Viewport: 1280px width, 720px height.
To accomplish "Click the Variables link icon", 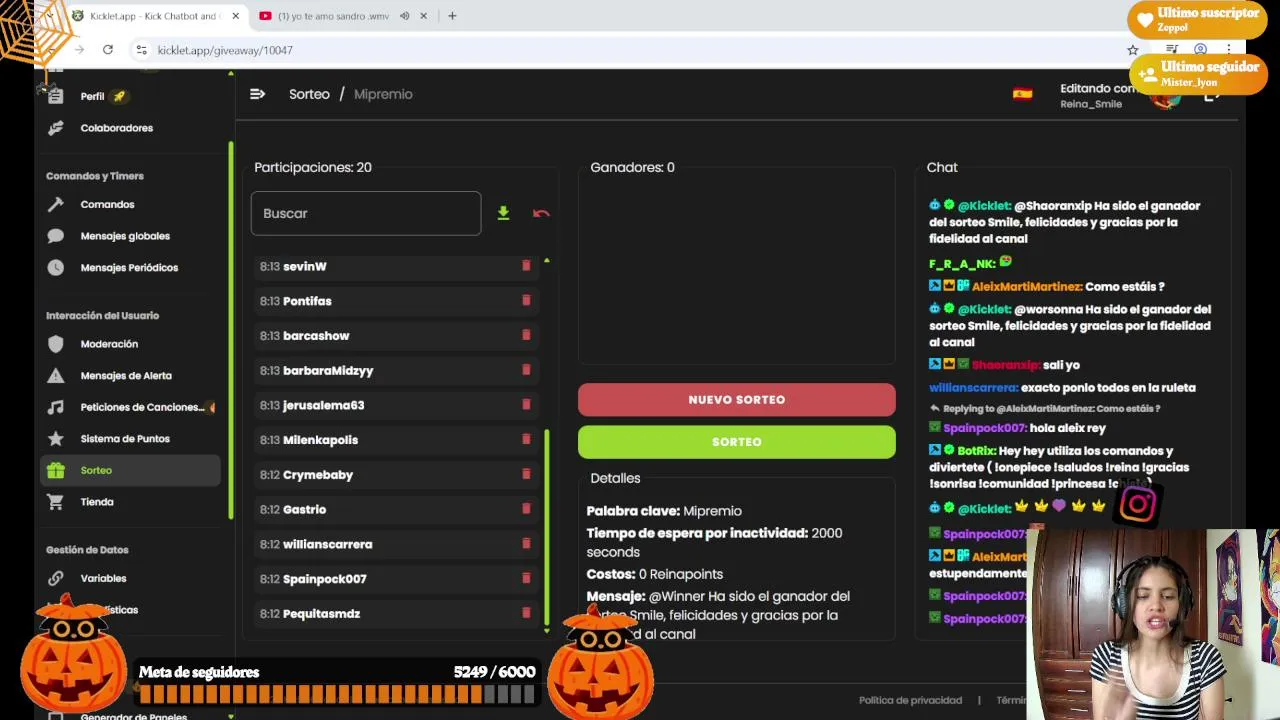I will point(56,578).
